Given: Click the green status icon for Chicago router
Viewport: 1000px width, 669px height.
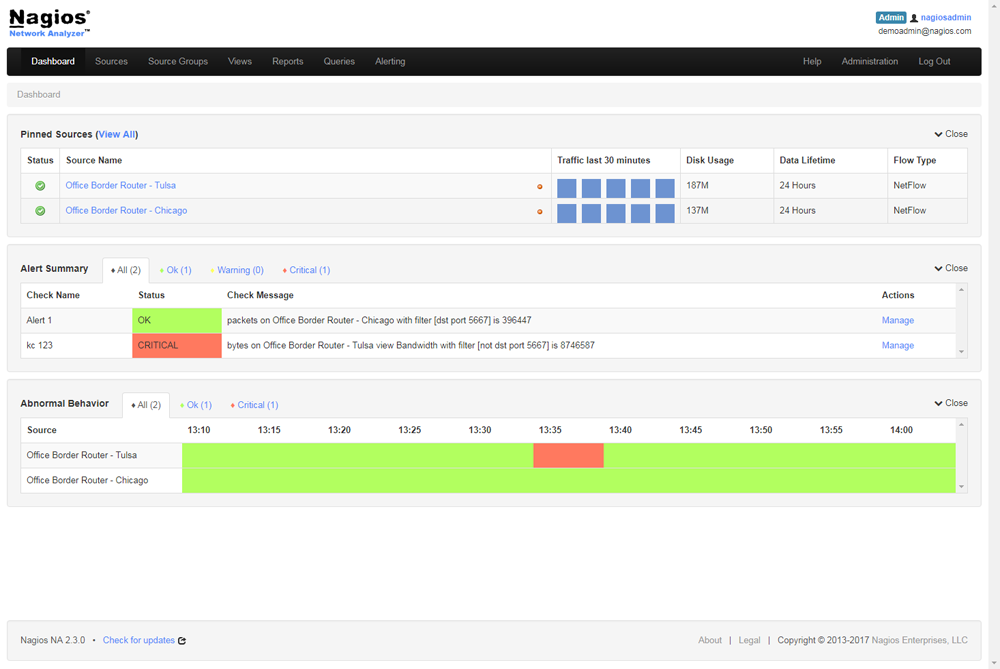Looking at the screenshot, I should point(40,211).
